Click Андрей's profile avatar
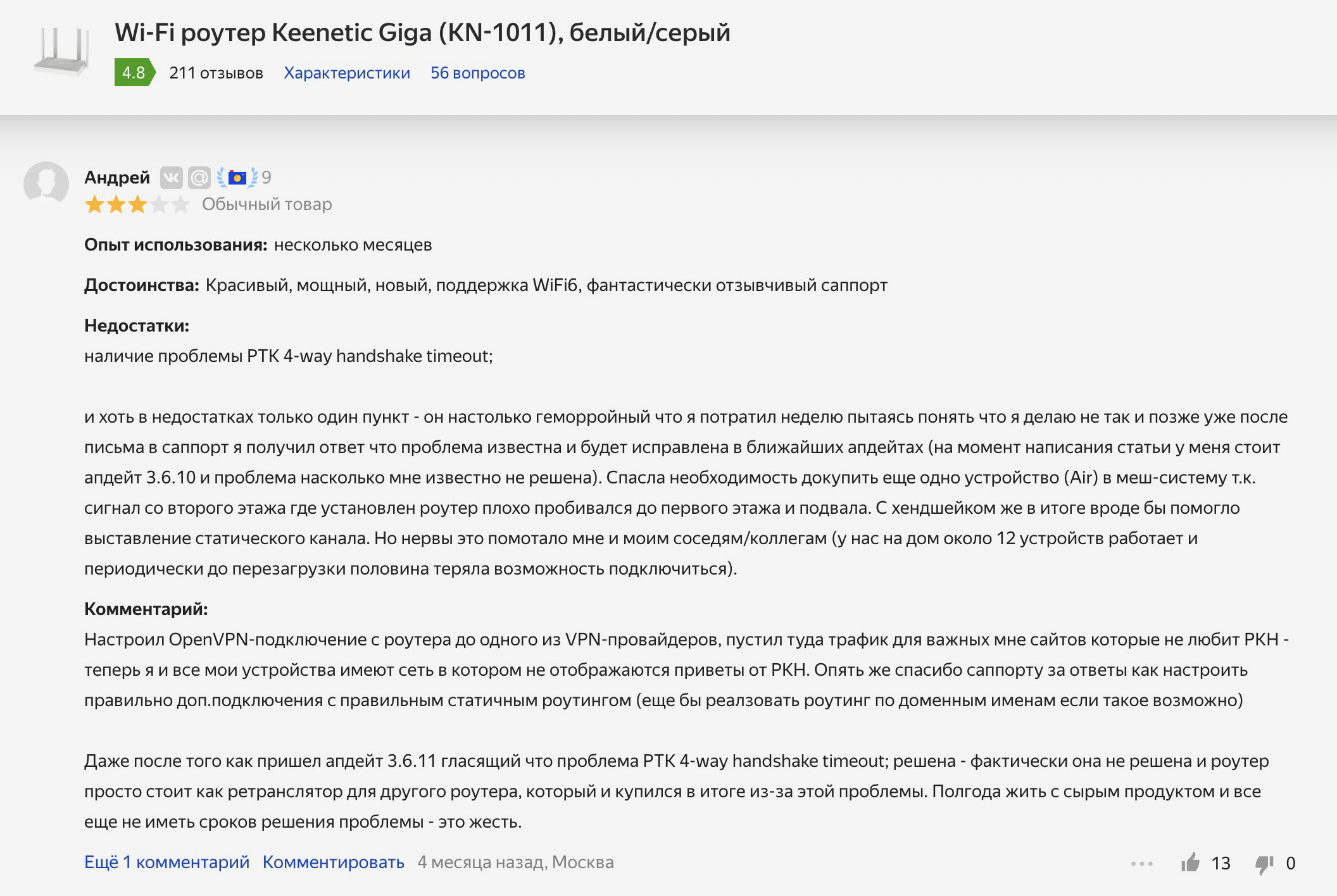Image resolution: width=1337 pixels, height=896 pixels. point(46,184)
